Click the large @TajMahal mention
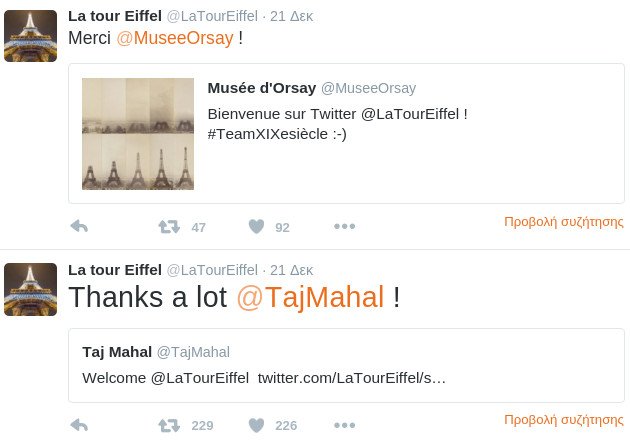The image size is (630, 441). [x=310, y=297]
